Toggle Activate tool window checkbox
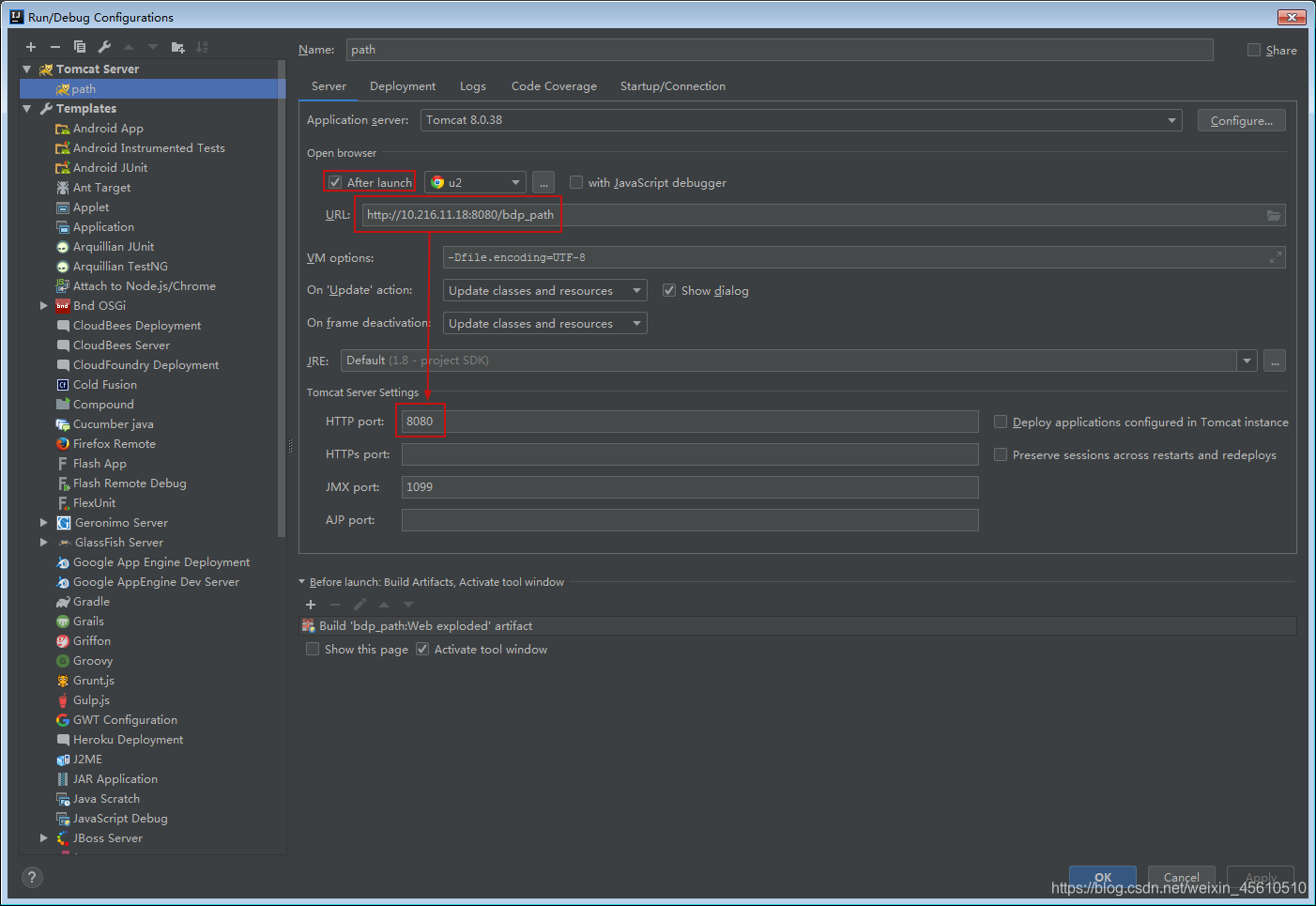The image size is (1316, 906). 422,649
